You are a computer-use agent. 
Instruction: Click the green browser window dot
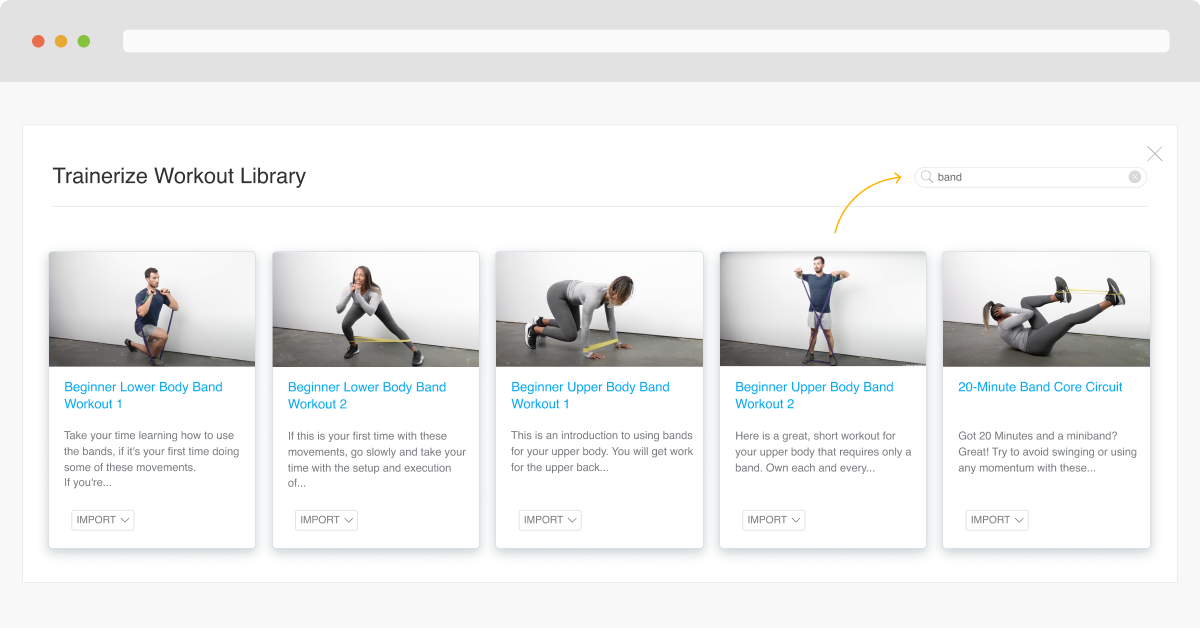84,41
